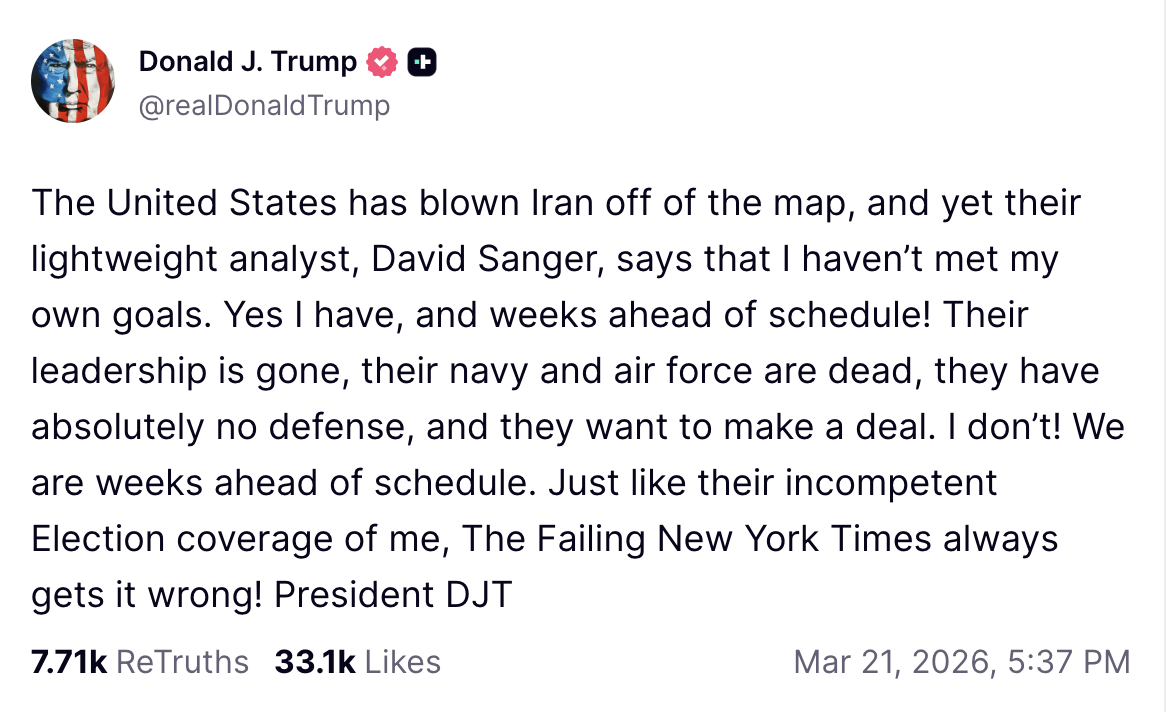The width and height of the screenshot is (1168, 712).
Task: Click the ReTruths label
Action: [182, 662]
